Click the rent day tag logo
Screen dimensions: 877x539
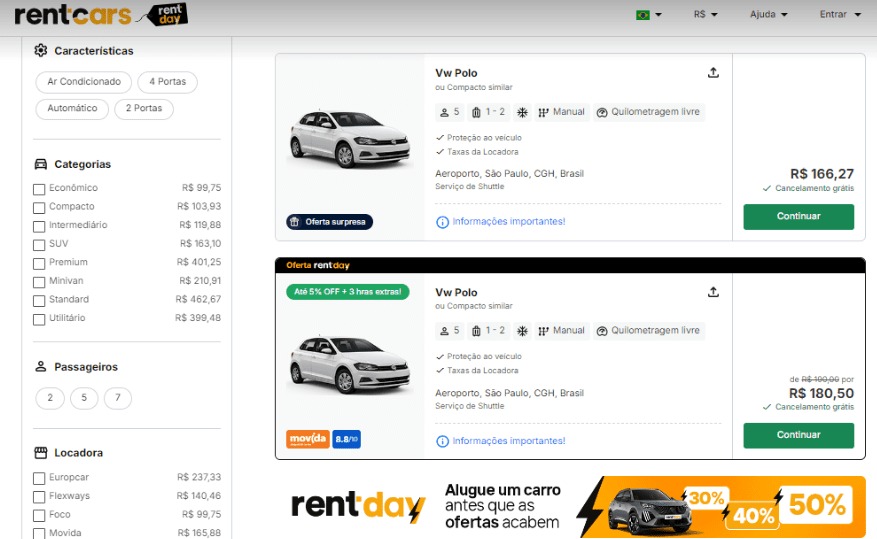[x=164, y=15]
